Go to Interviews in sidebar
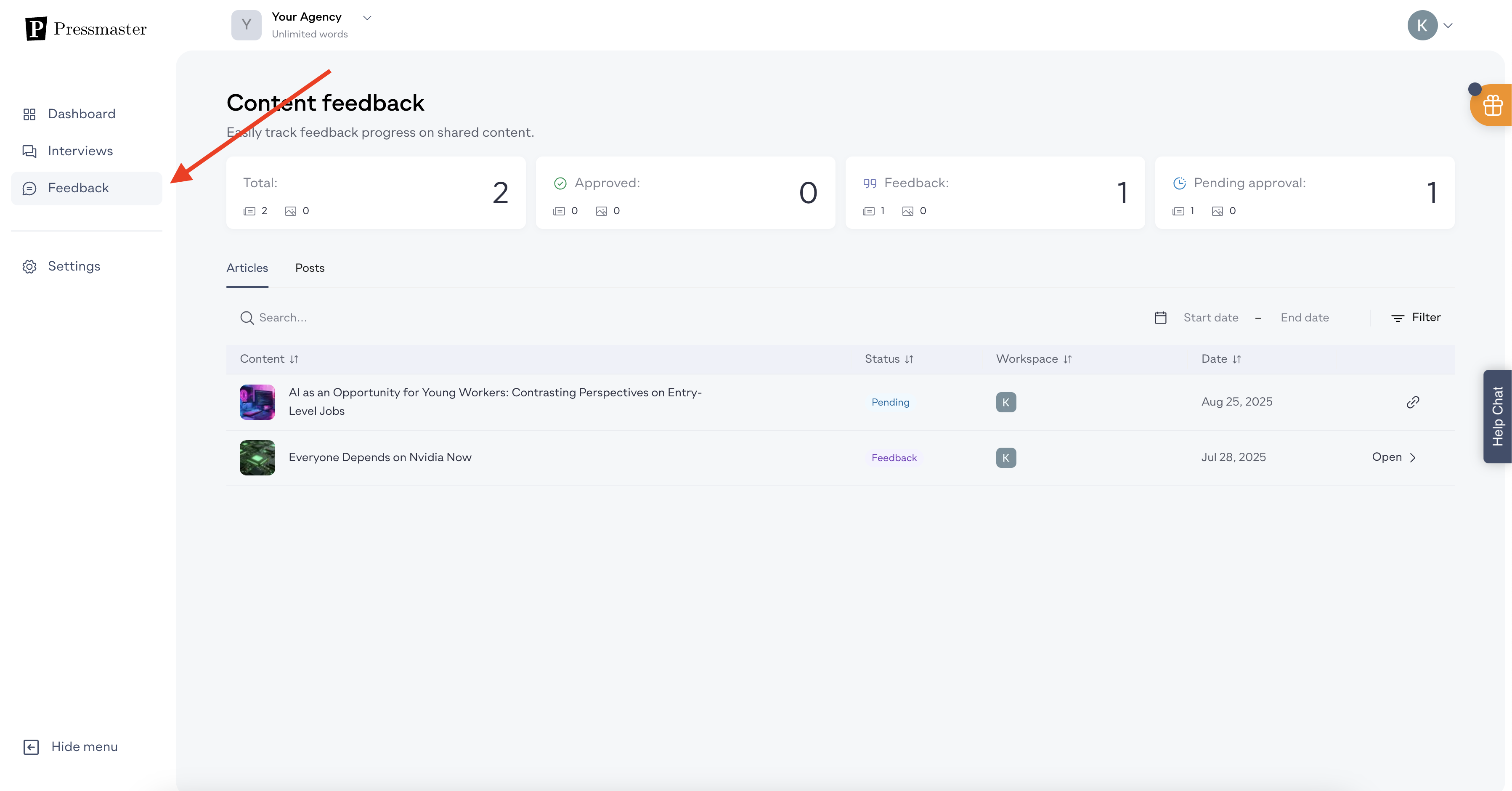Viewport: 1512px width, 791px height. coord(80,151)
